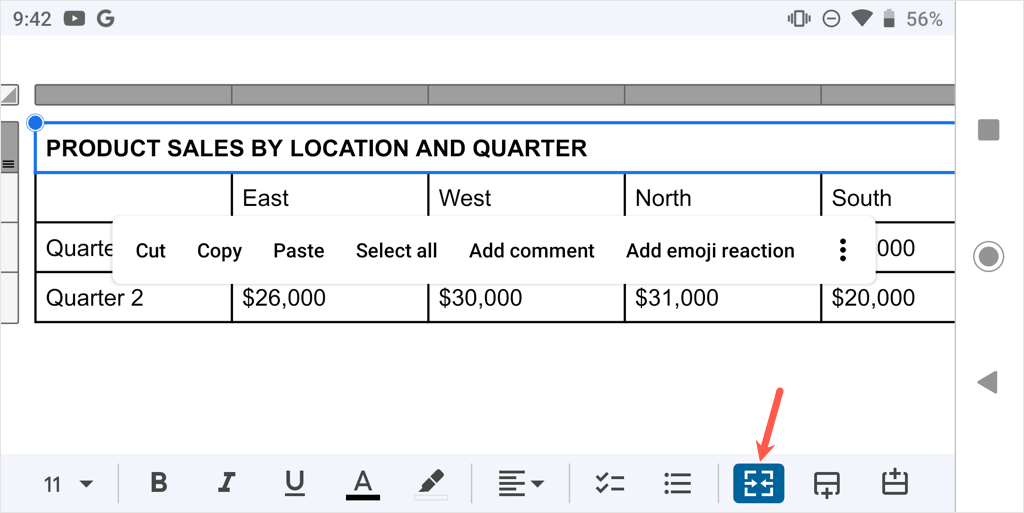Tap insert row below icon

[x=826, y=483]
